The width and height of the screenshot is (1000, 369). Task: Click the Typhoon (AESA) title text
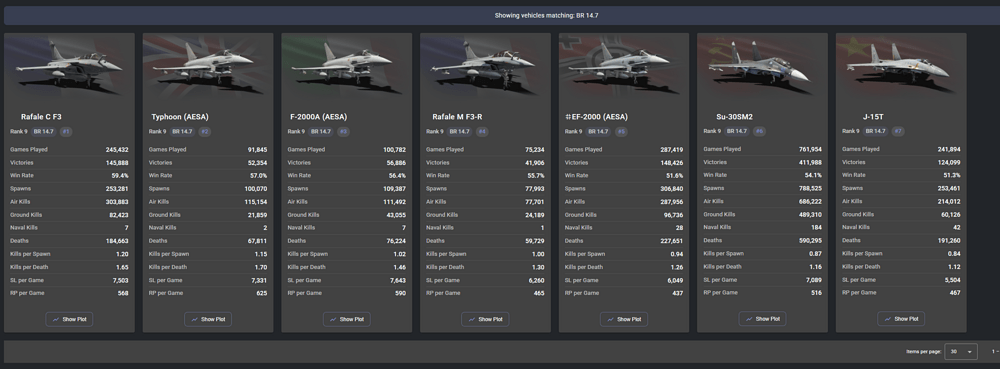[x=180, y=117]
